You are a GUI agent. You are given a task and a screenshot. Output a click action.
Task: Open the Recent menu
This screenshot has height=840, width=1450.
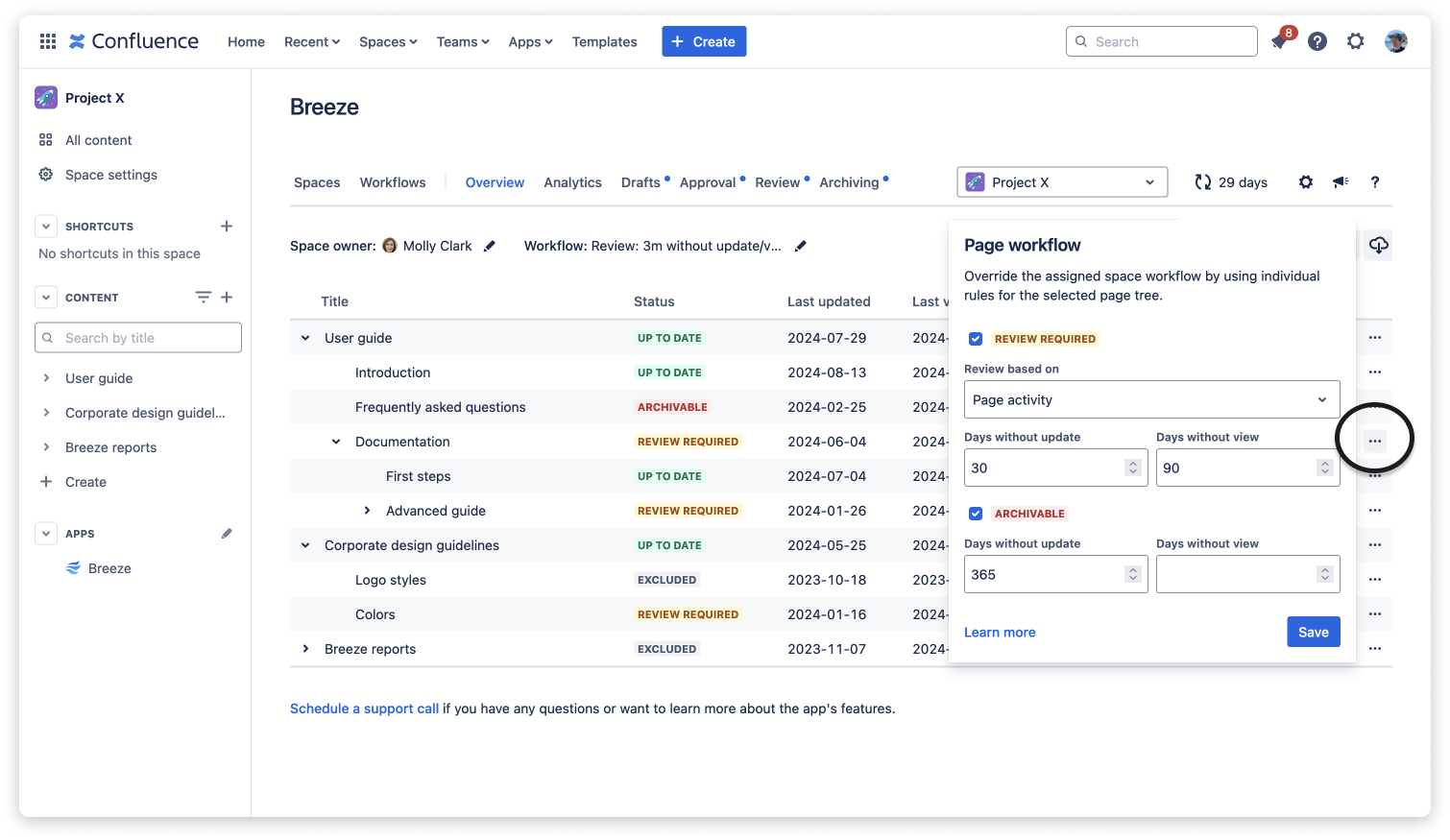312,41
